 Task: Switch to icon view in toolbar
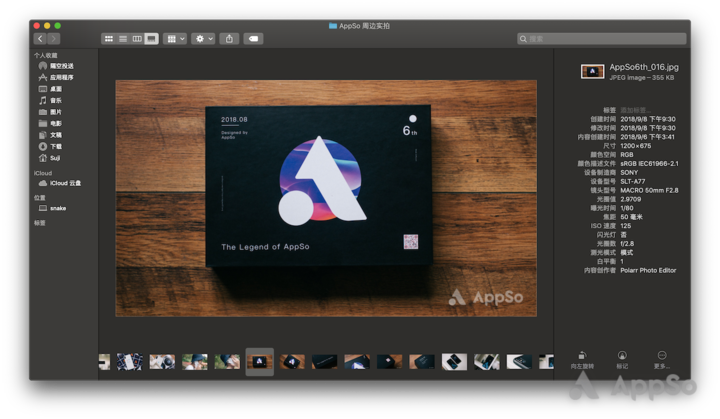tap(109, 39)
